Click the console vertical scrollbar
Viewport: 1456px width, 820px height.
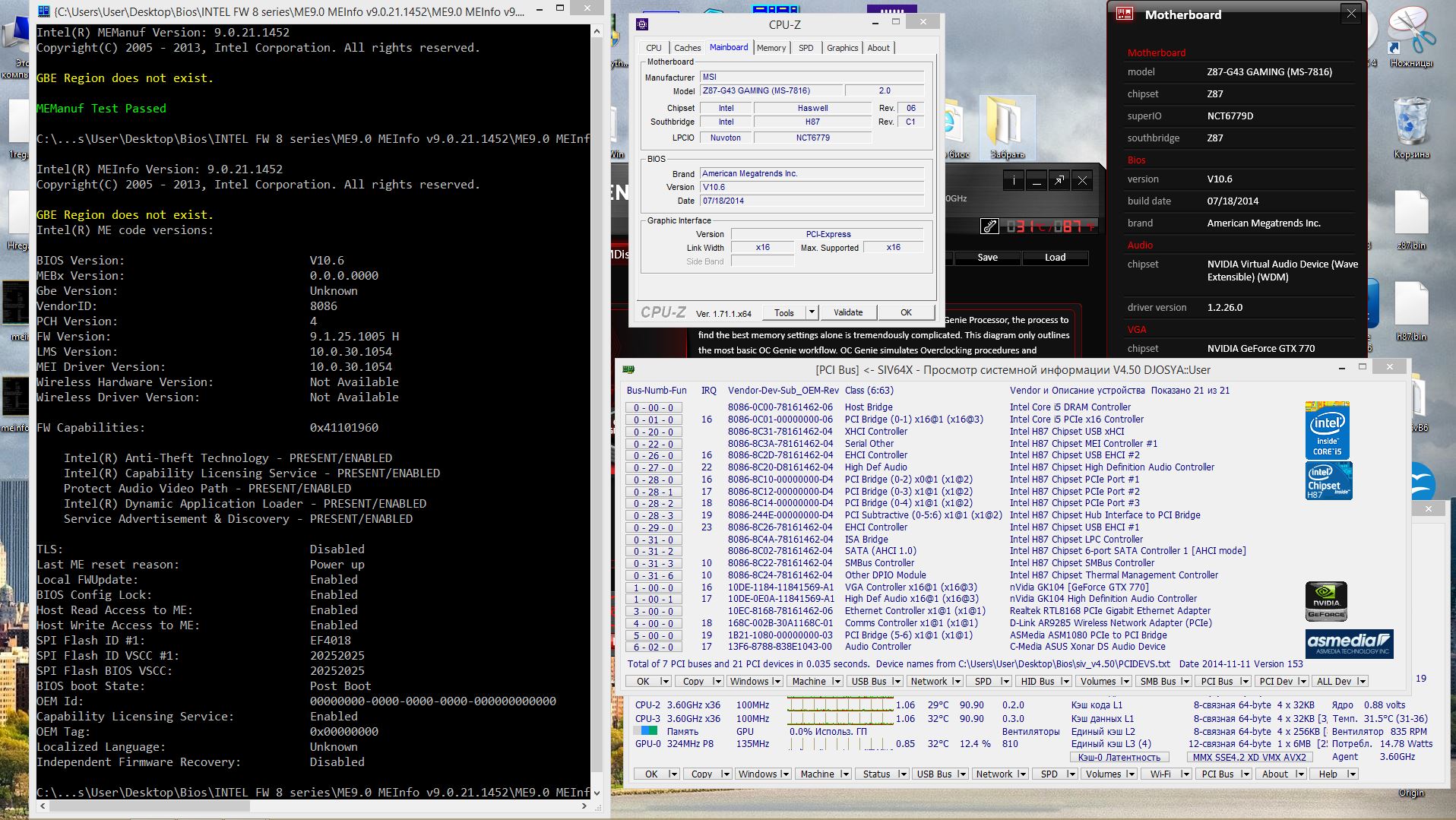597,410
